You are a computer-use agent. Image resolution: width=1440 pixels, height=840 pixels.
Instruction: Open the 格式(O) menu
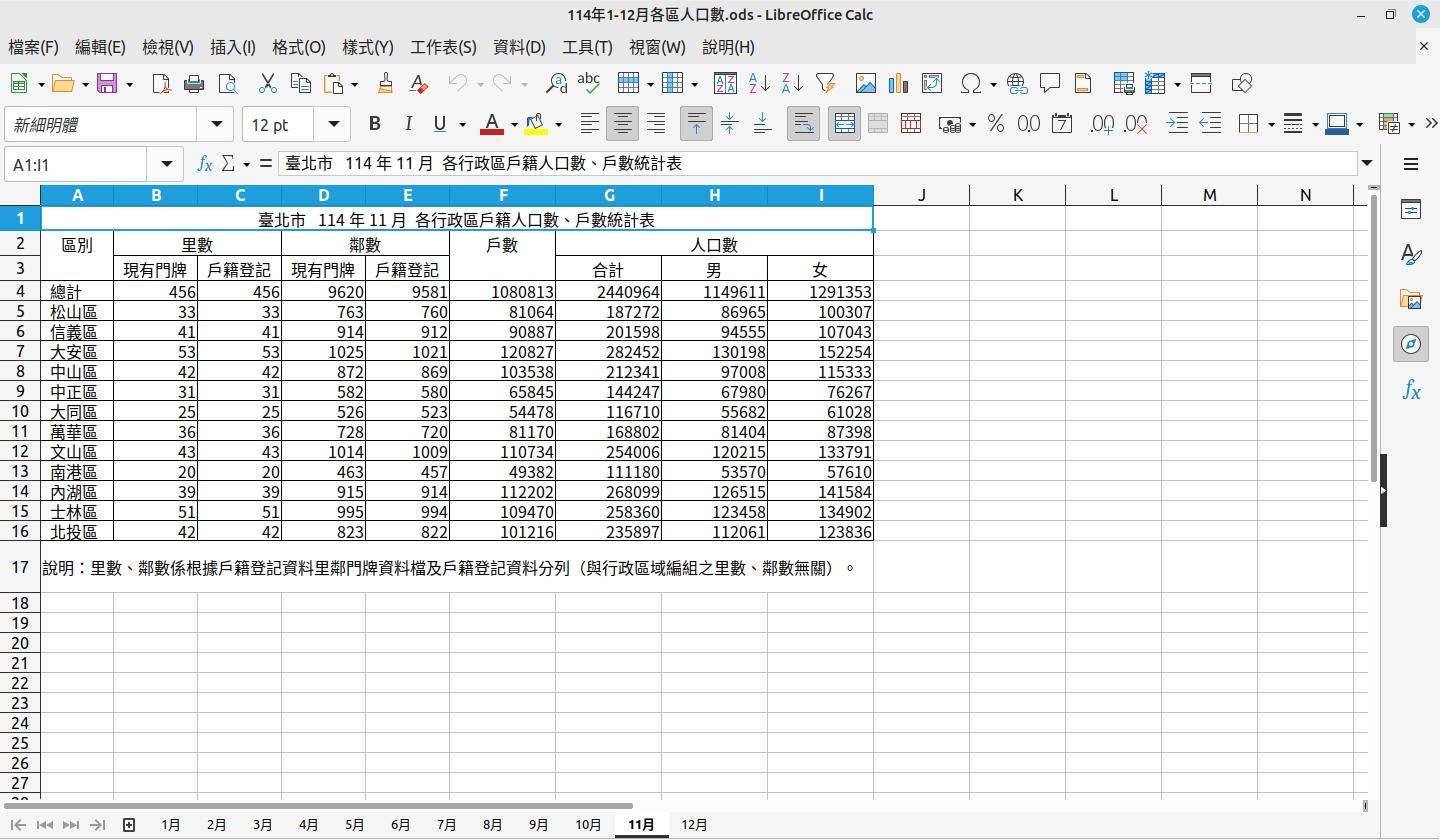[x=298, y=47]
